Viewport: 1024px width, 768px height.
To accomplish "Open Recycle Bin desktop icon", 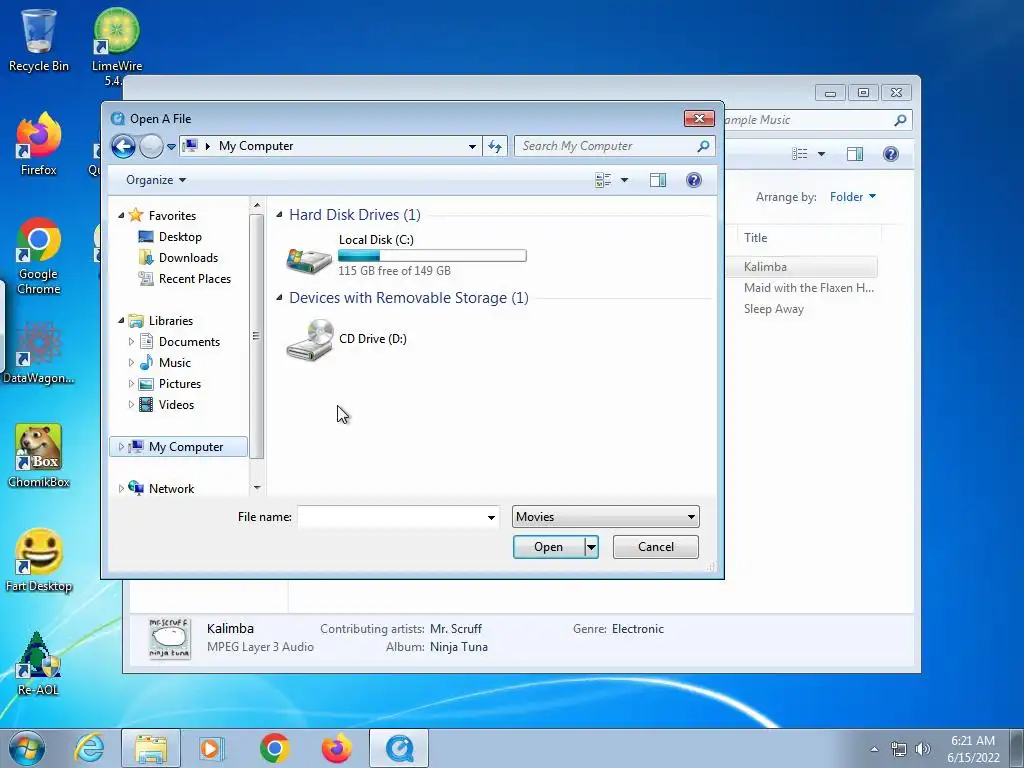I will (x=39, y=39).
